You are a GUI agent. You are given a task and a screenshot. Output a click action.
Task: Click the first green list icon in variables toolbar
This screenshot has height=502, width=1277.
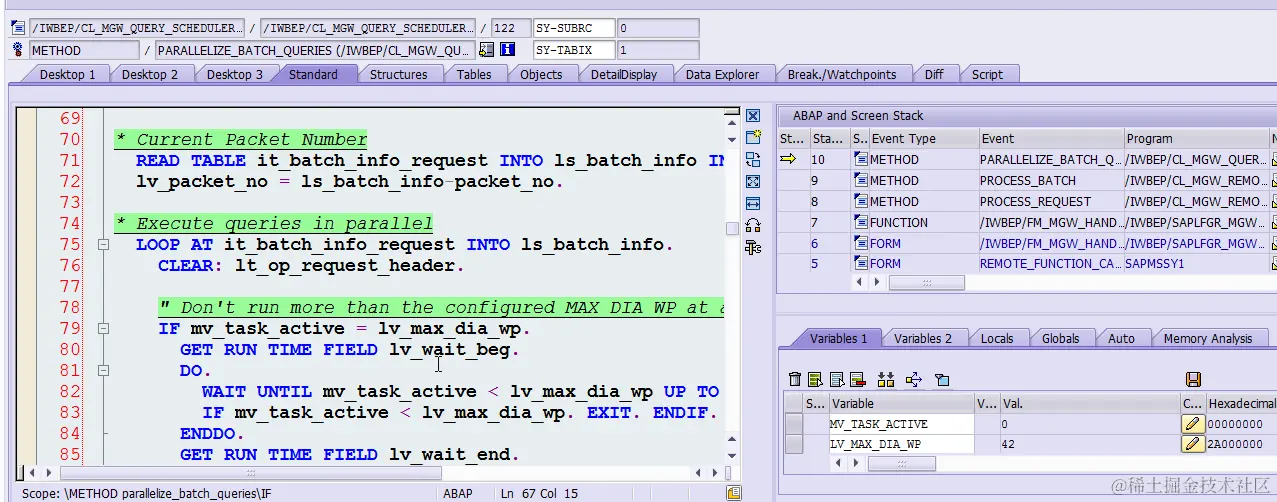(815, 379)
